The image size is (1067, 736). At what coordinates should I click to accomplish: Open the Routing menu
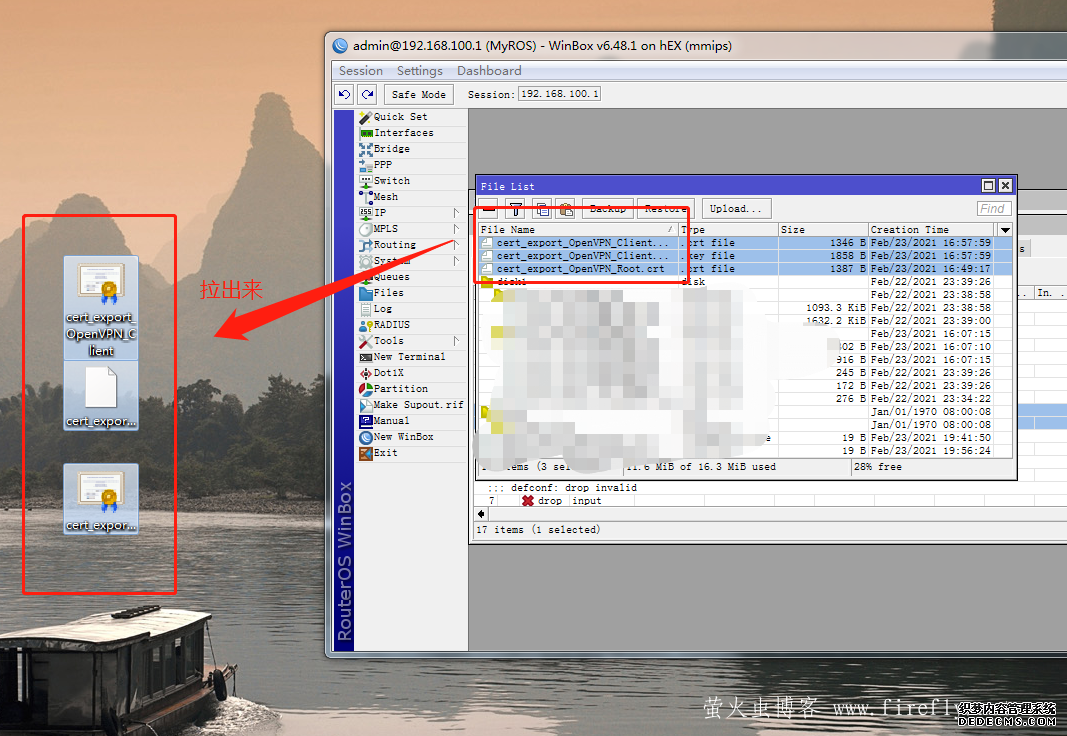click(394, 244)
